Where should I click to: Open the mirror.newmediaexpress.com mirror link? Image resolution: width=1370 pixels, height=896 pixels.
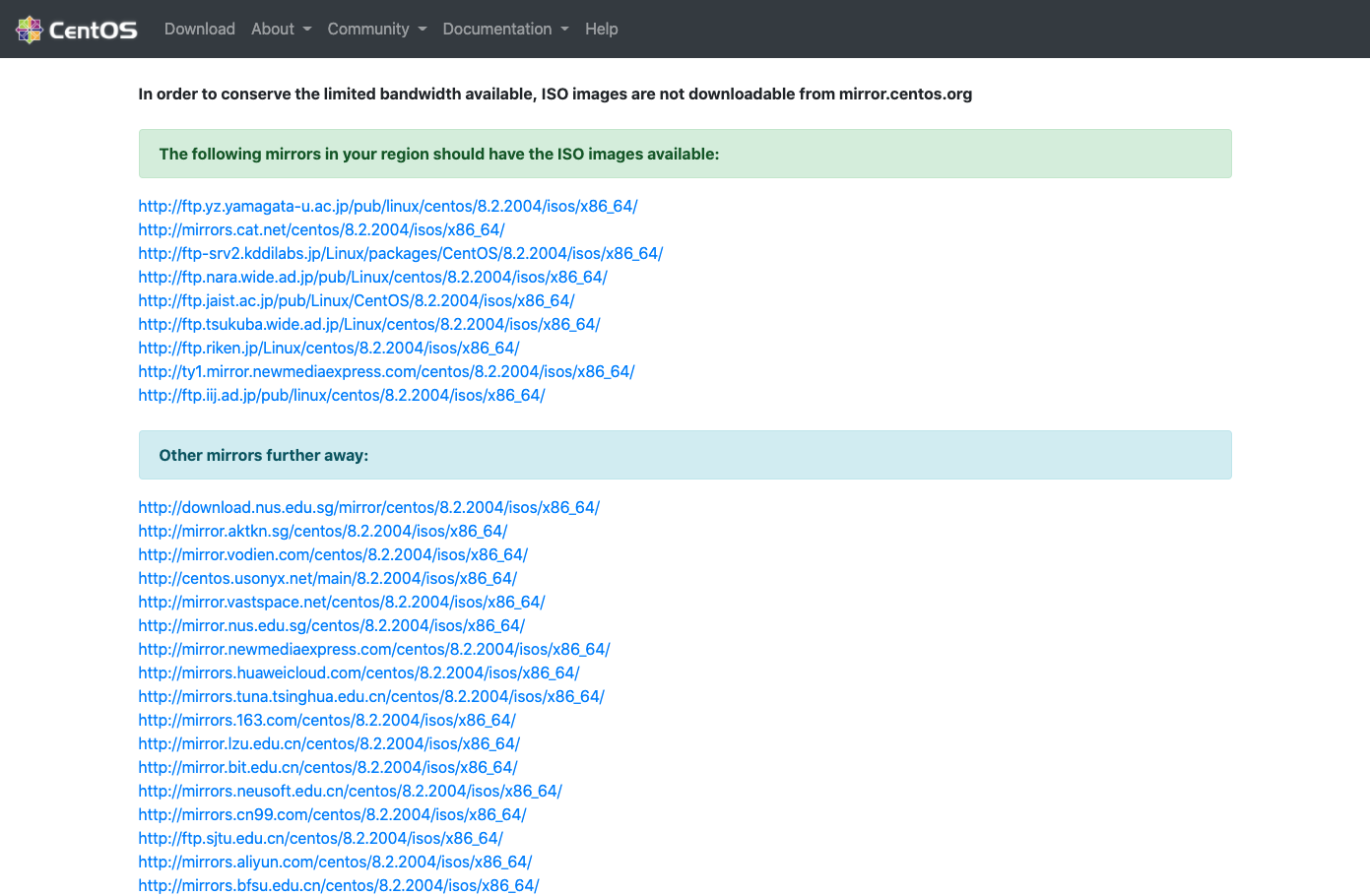374,650
